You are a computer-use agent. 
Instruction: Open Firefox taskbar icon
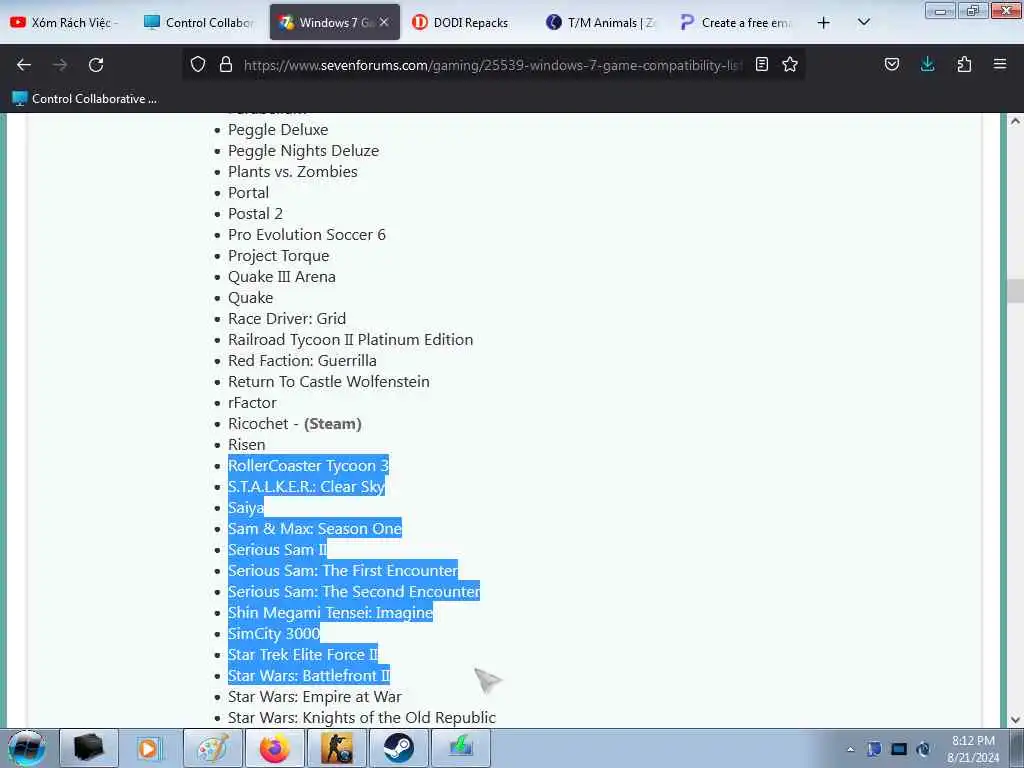pos(274,748)
